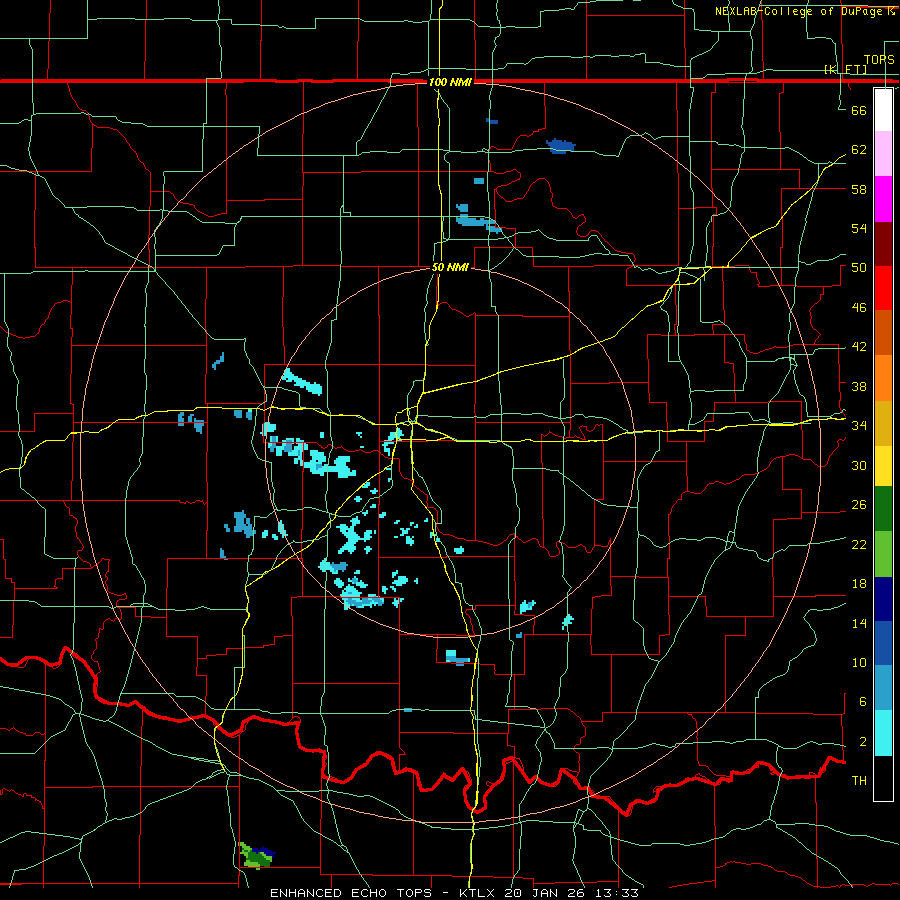Click the legend value "66"

point(859,111)
